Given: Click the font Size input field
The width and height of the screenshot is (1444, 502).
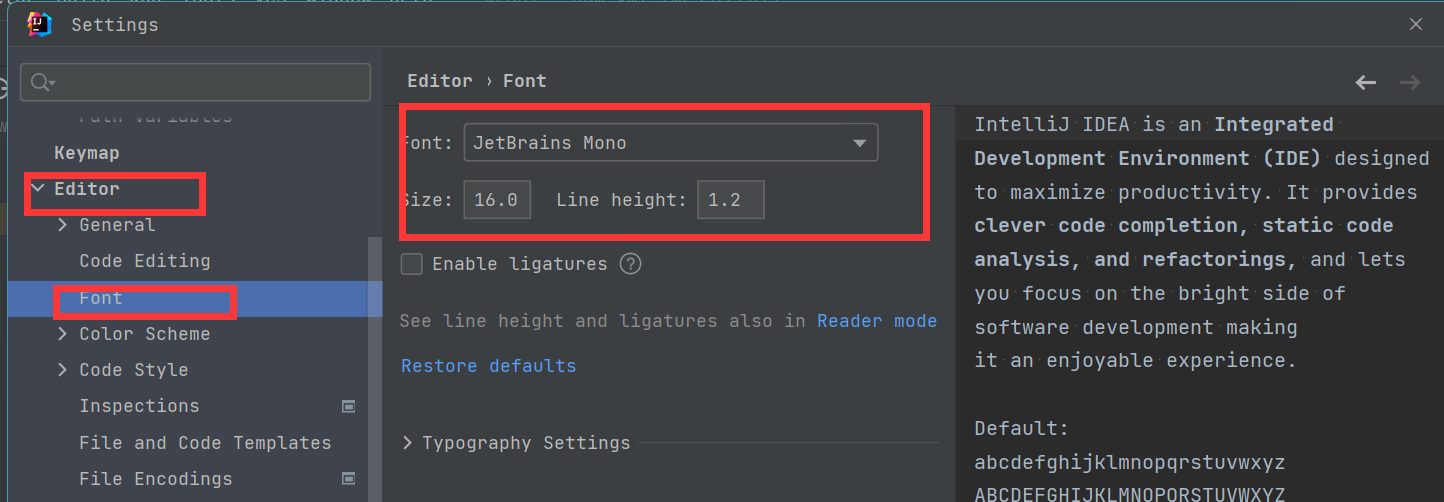Looking at the screenshot, I should [497, 200].
